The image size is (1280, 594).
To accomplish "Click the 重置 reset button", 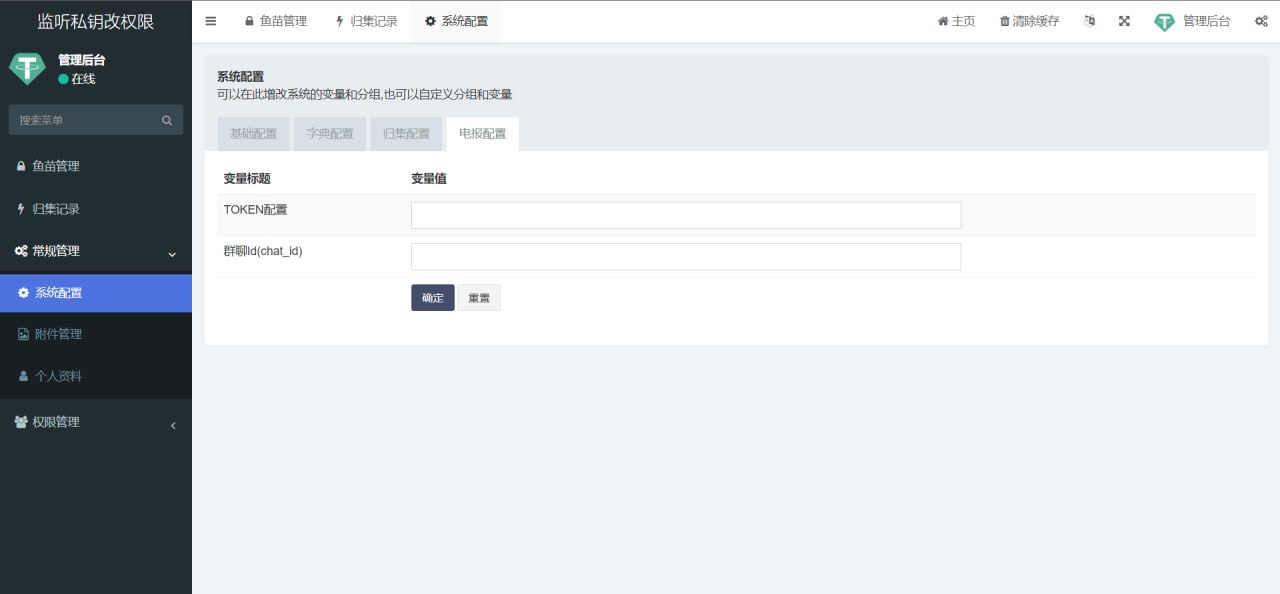I will [479, 298].
